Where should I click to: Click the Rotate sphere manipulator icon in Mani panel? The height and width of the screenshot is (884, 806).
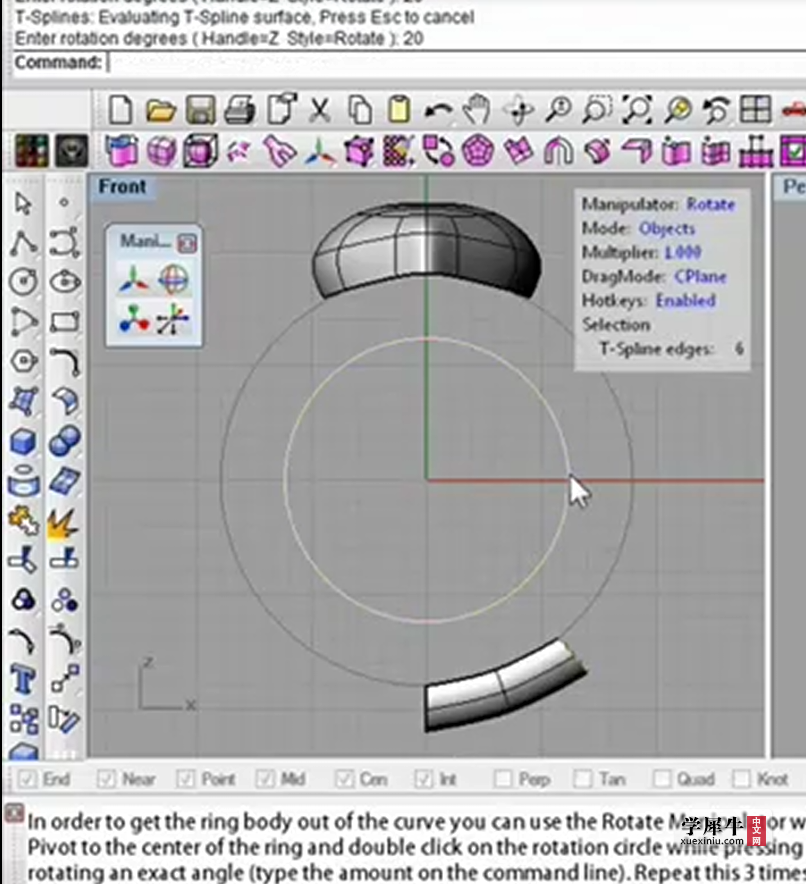click(173, 279)
